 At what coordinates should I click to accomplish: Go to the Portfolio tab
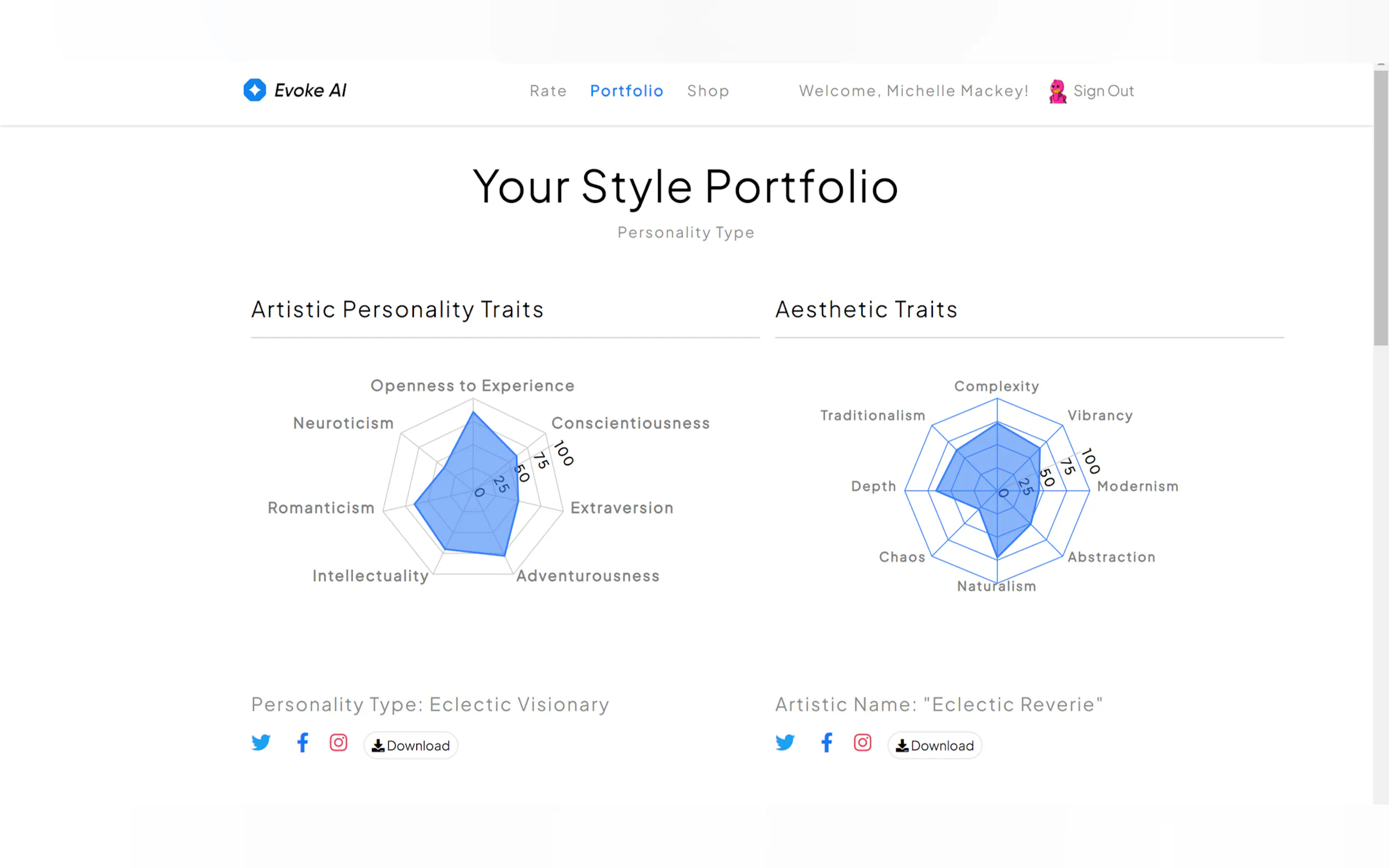pyautogui.click(x=627, y=91)
